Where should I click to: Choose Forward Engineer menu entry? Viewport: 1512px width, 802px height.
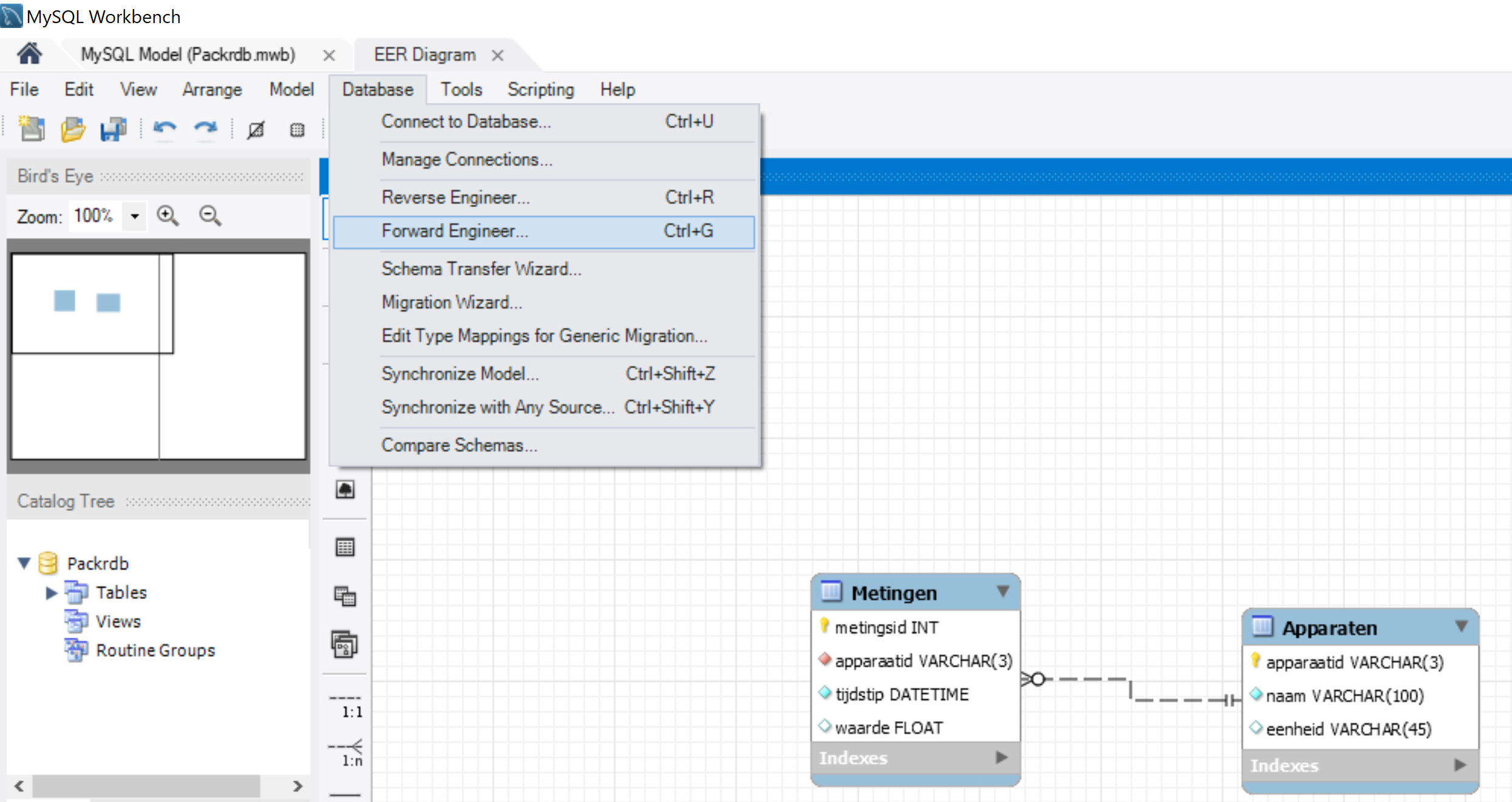tap(544, 231)
